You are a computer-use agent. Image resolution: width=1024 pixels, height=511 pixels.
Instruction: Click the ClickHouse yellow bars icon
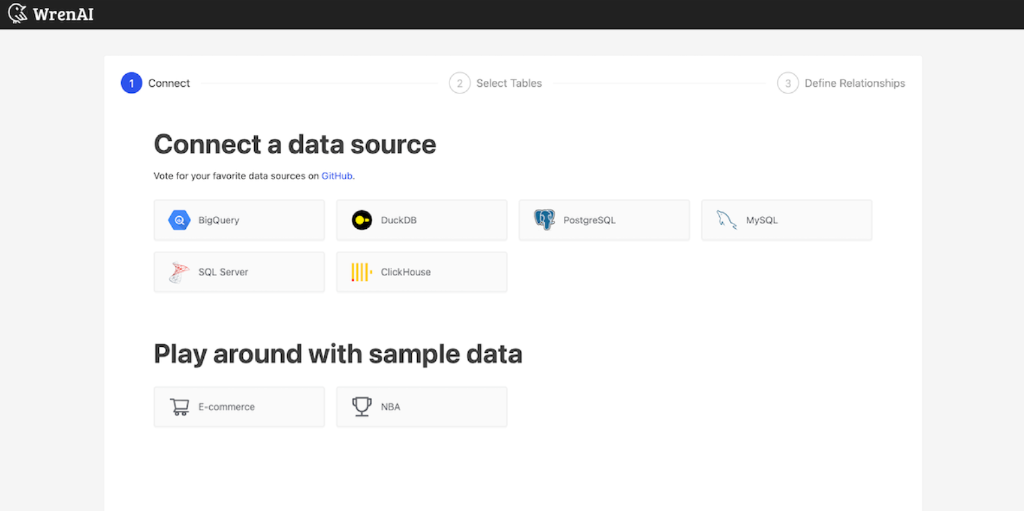click(x=361, y=272)
